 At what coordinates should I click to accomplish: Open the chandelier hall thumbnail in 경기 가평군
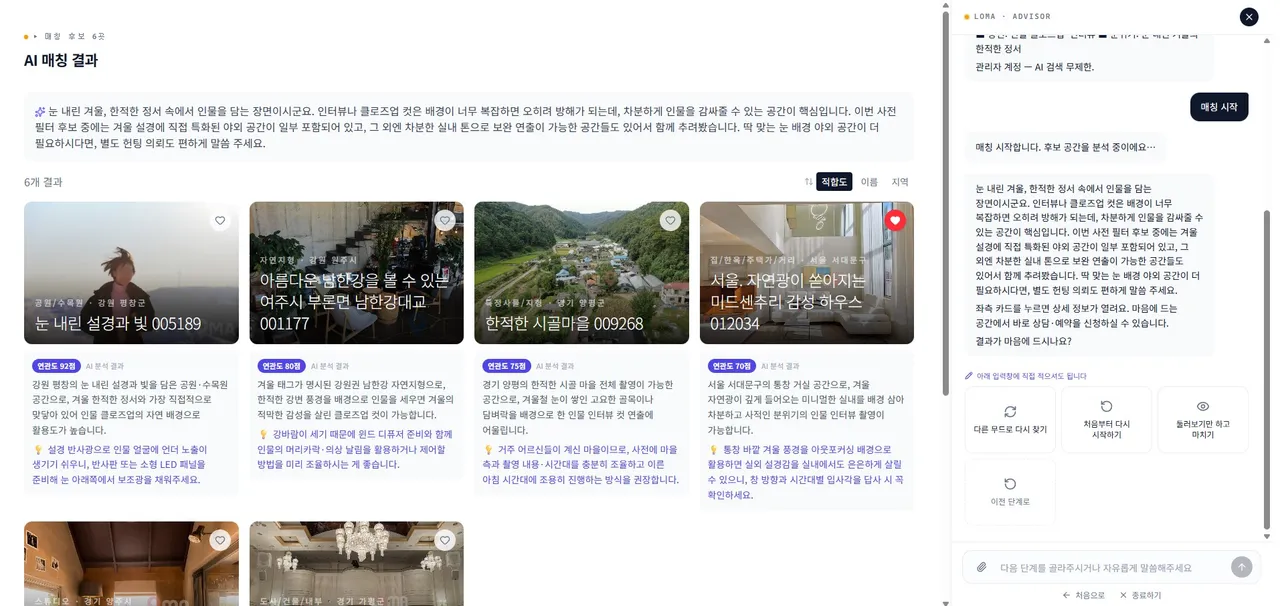356,563
